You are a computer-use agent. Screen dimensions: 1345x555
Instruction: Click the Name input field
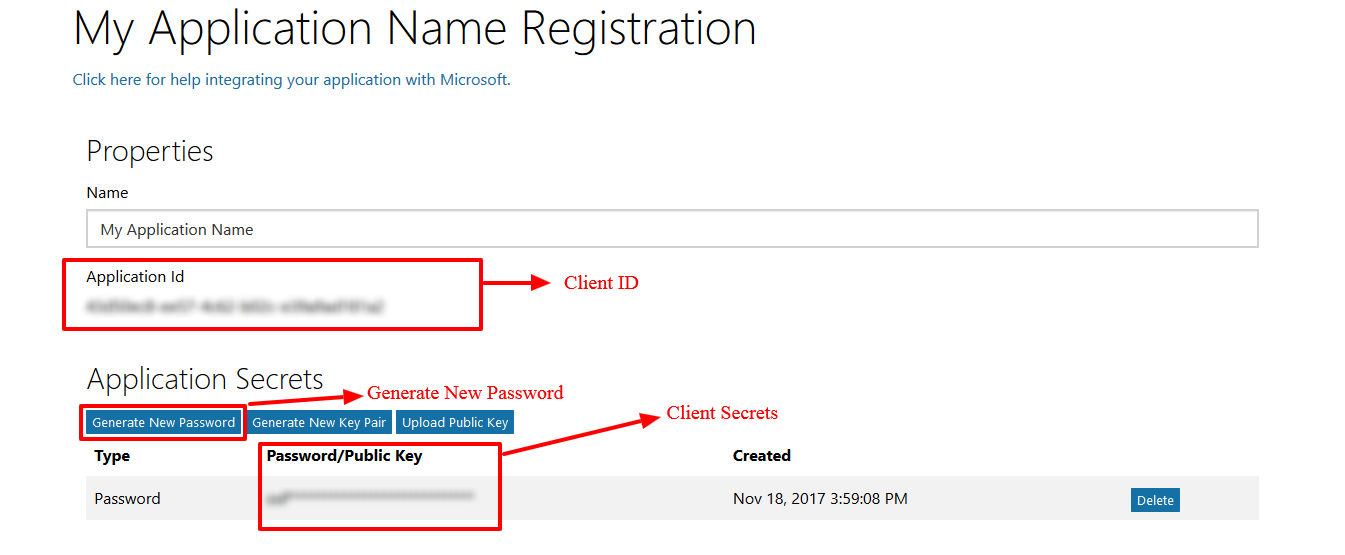tap(671, 229)
